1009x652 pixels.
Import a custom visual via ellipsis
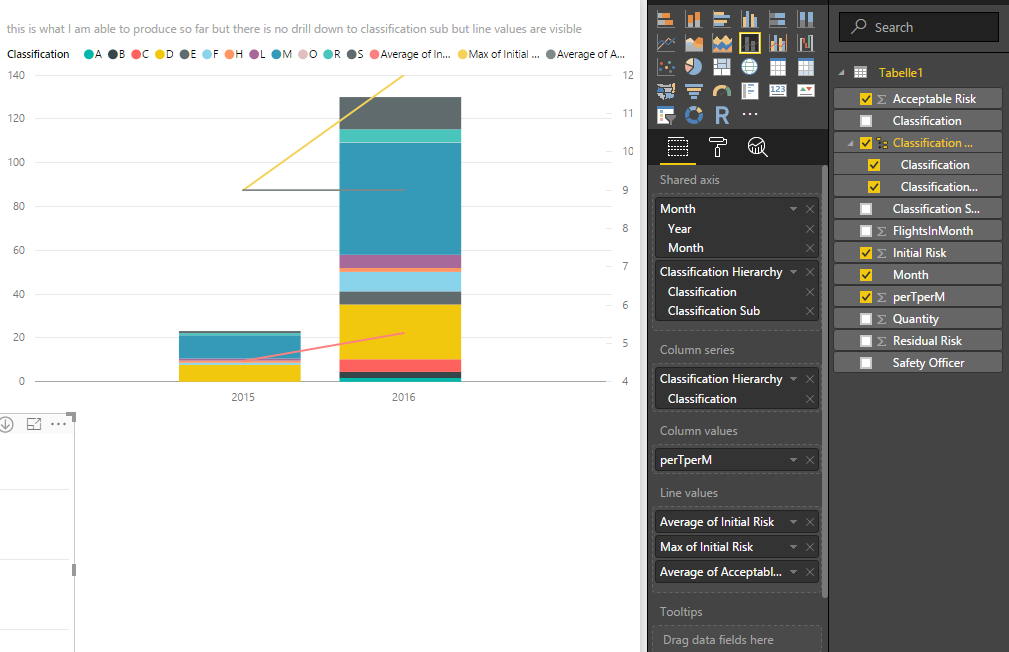pyautogui.click(x=750, y=115)
